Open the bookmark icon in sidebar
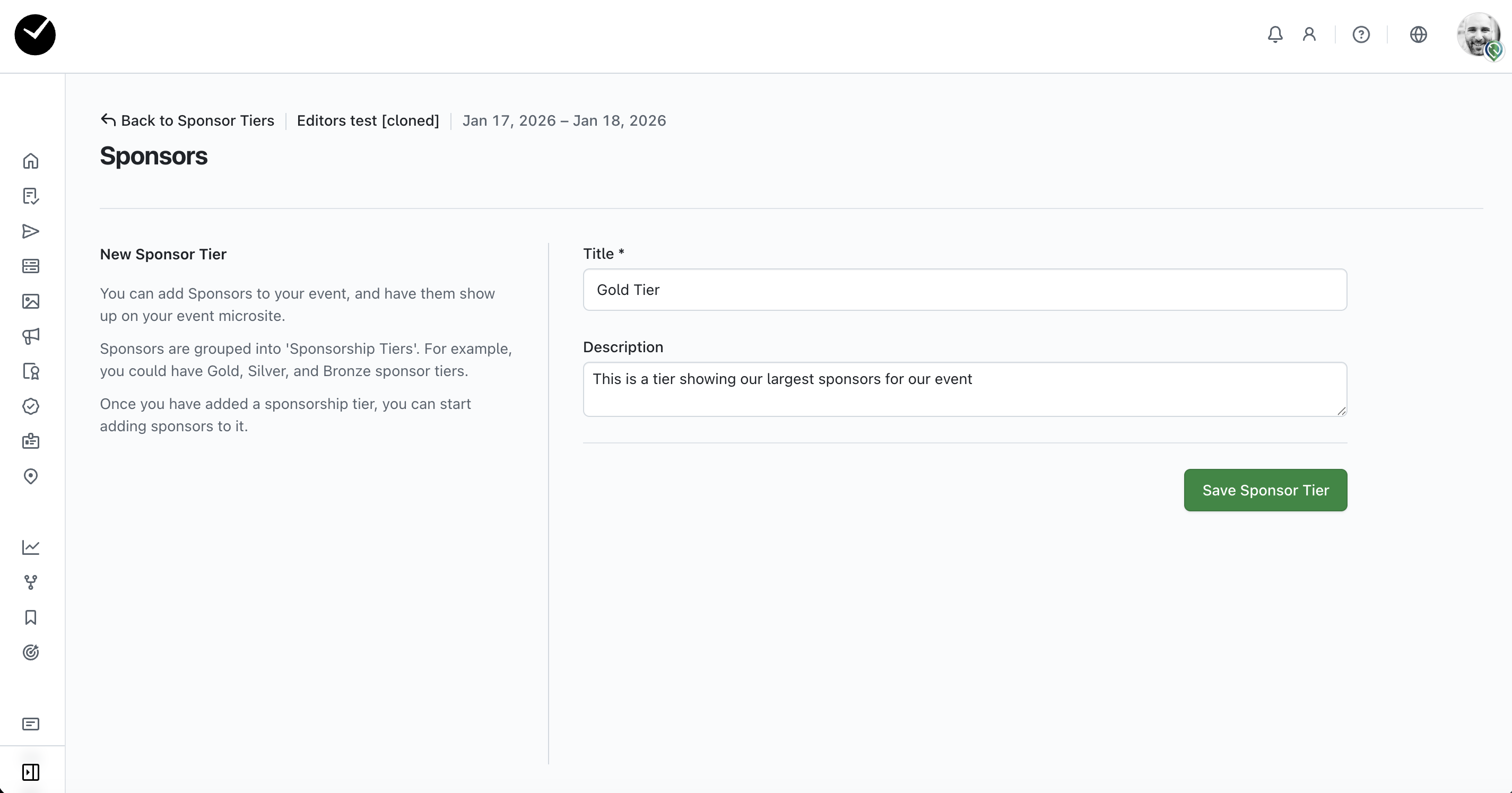The height and width of the screenshot is (793, 1512). [31, 617]
